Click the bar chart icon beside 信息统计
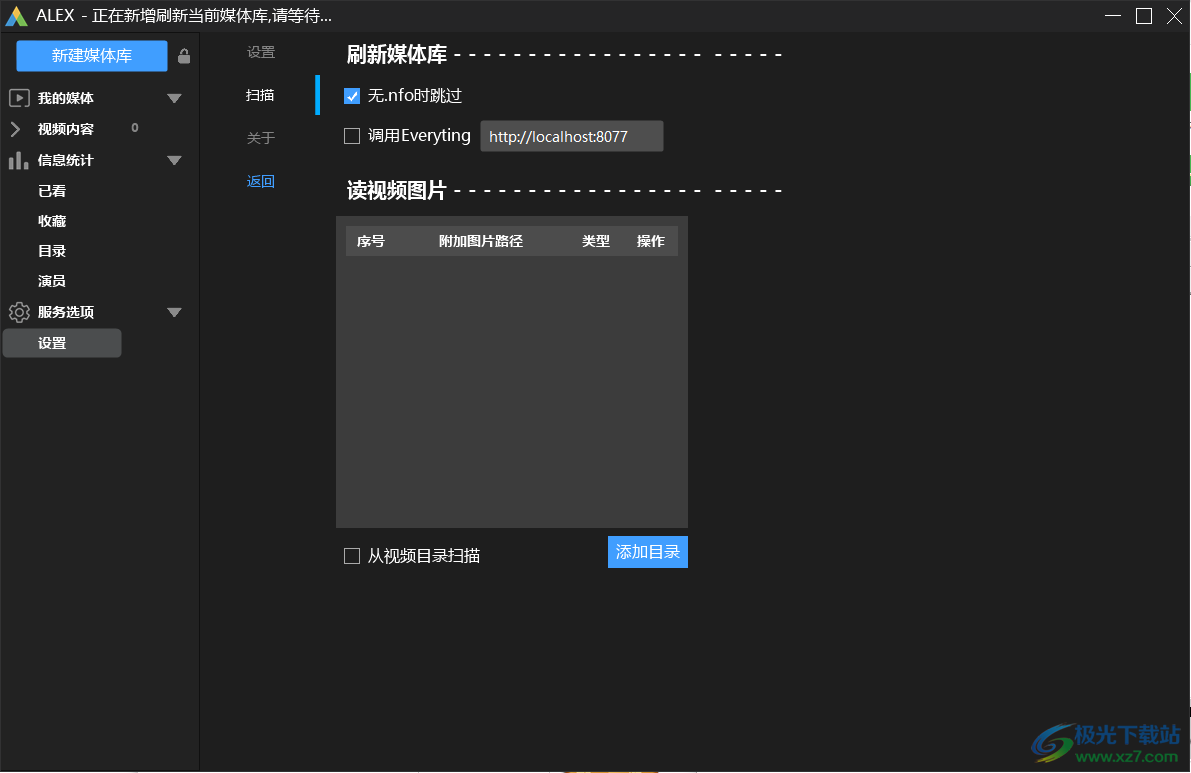 (19, 160)
